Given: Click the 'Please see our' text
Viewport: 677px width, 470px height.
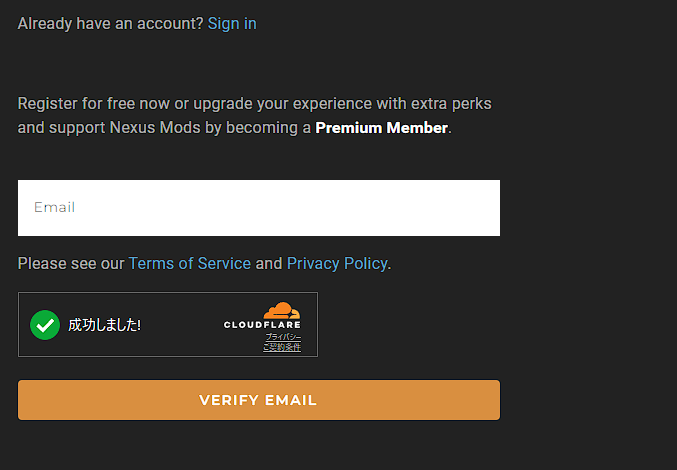Looking at the screenshot, I should pyautogui.click(x=71, y=263).
